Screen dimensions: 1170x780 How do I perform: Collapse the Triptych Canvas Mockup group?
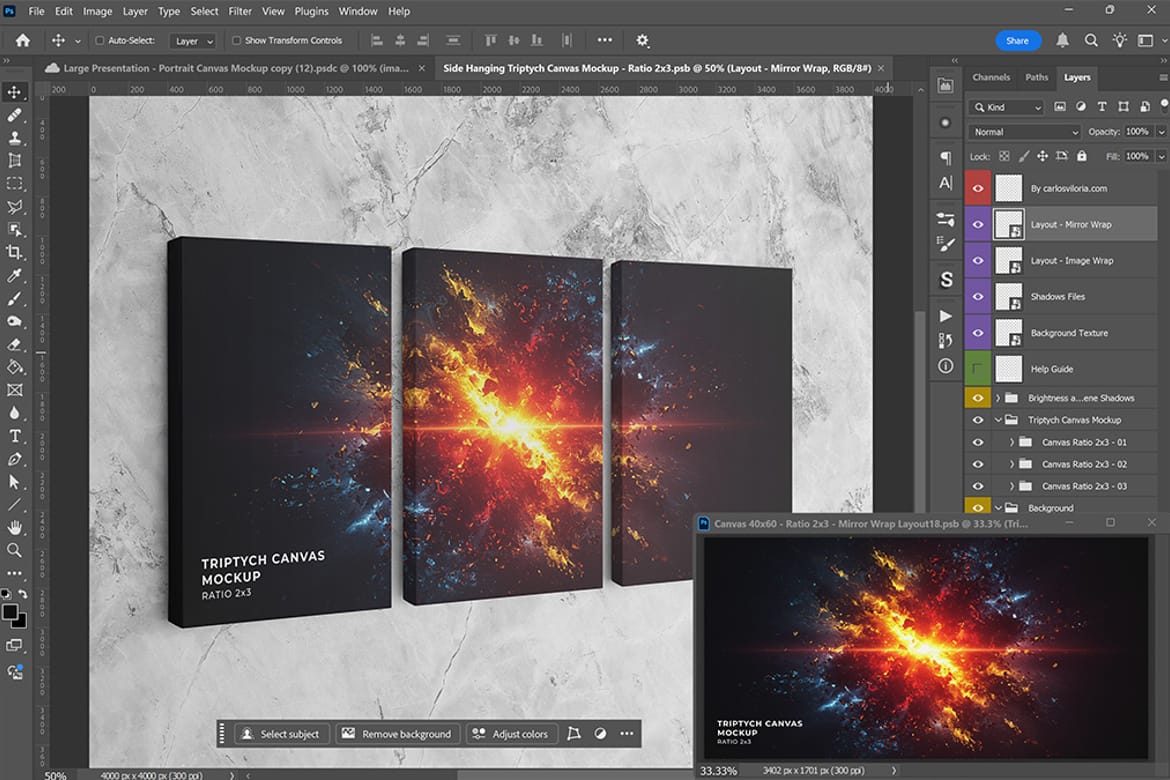point(998,420)
